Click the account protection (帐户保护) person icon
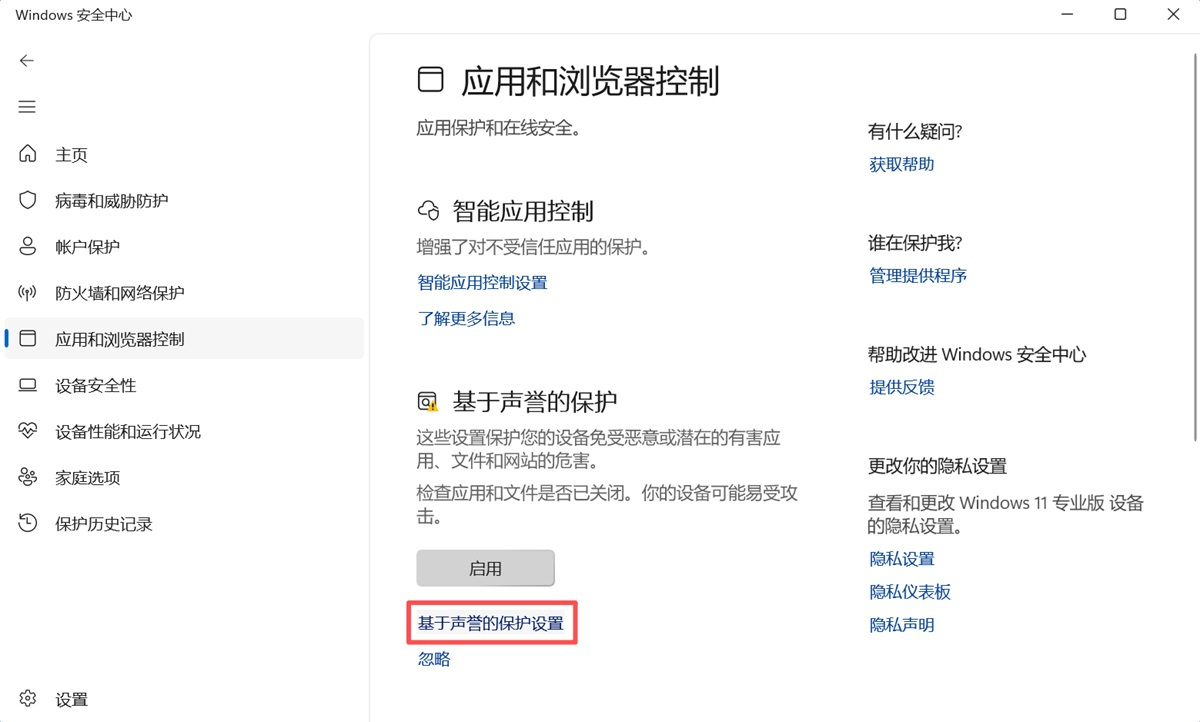1200x722 pixels. [28, 246]
